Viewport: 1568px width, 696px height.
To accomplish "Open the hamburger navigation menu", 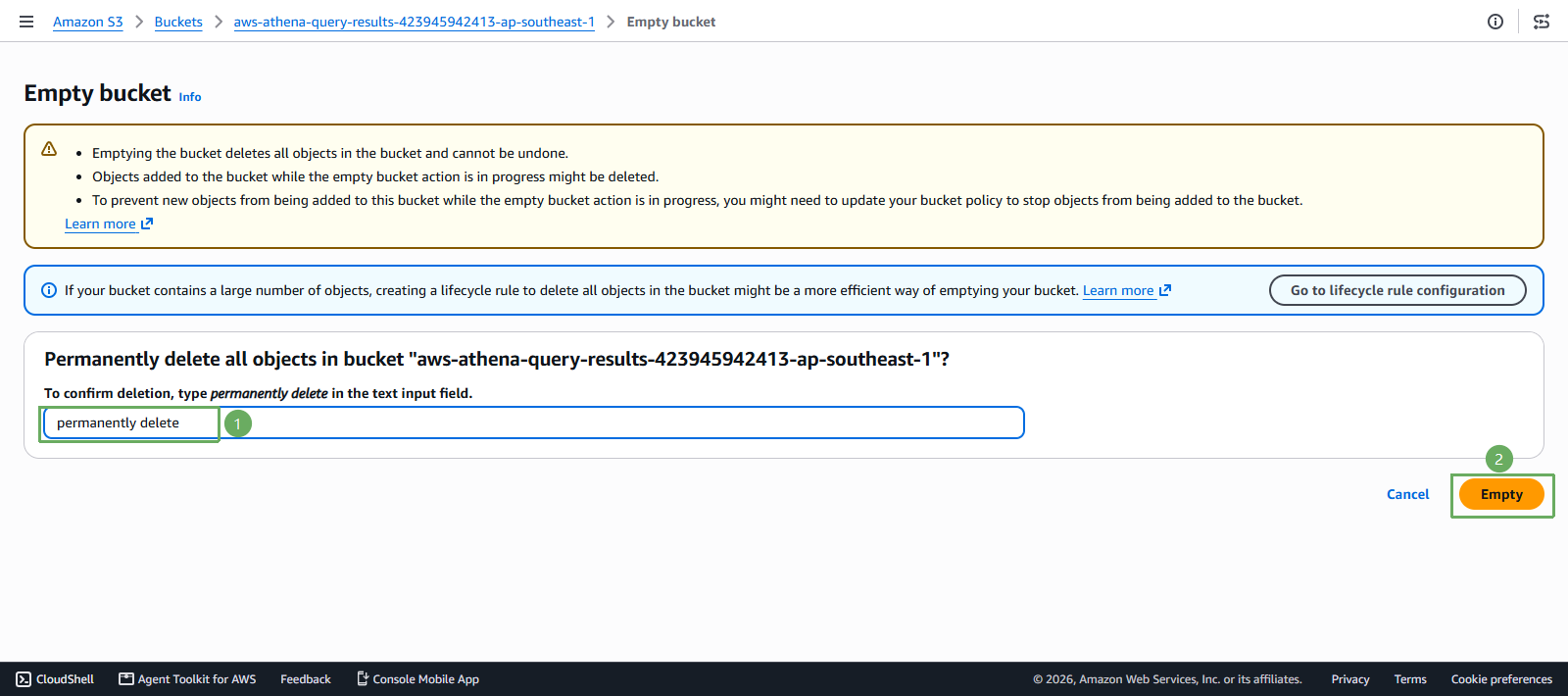I will point(26,22).
